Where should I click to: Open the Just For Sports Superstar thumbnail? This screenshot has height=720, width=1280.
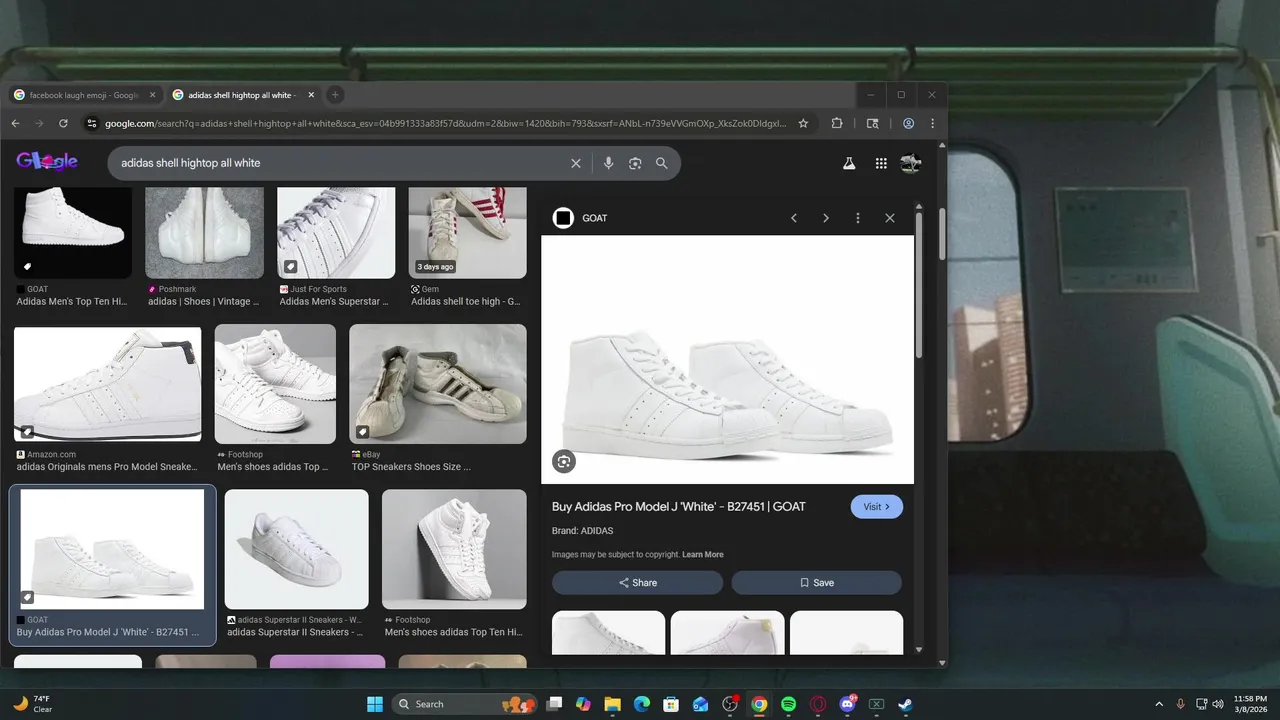(336, 232)
